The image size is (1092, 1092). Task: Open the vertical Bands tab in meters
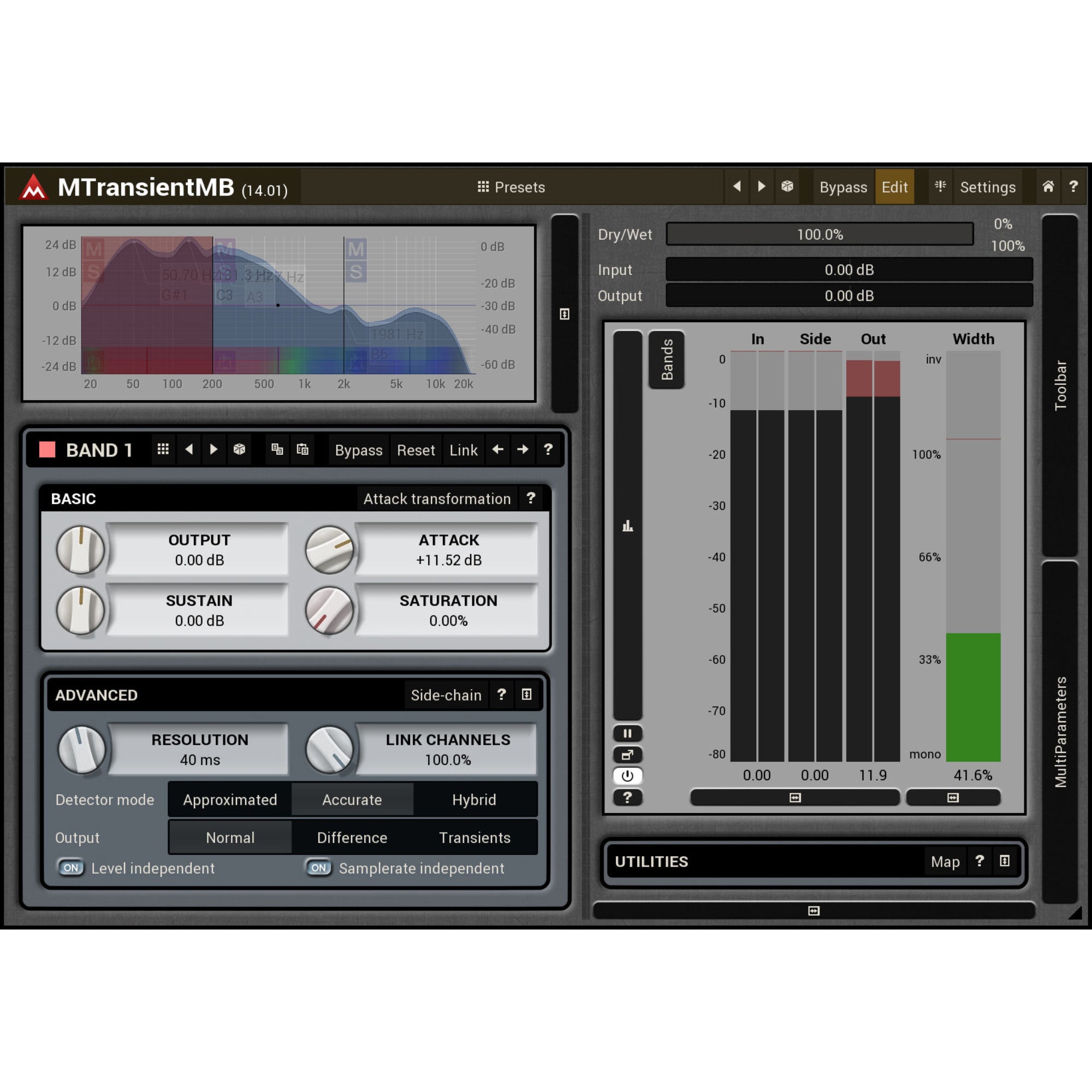coord(667,359)
